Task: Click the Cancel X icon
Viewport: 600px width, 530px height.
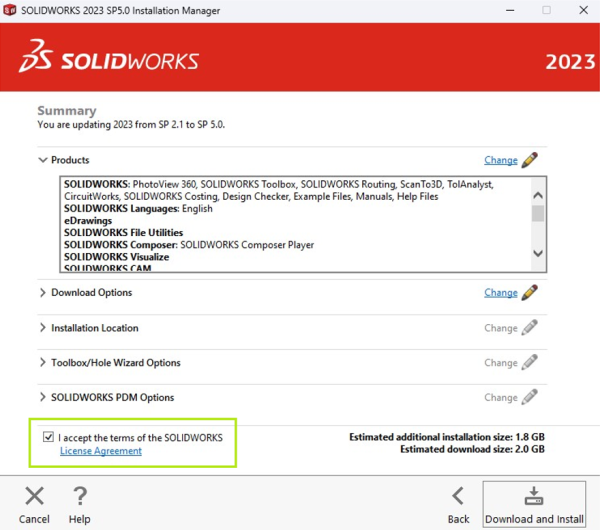Action: coord(34,496)
